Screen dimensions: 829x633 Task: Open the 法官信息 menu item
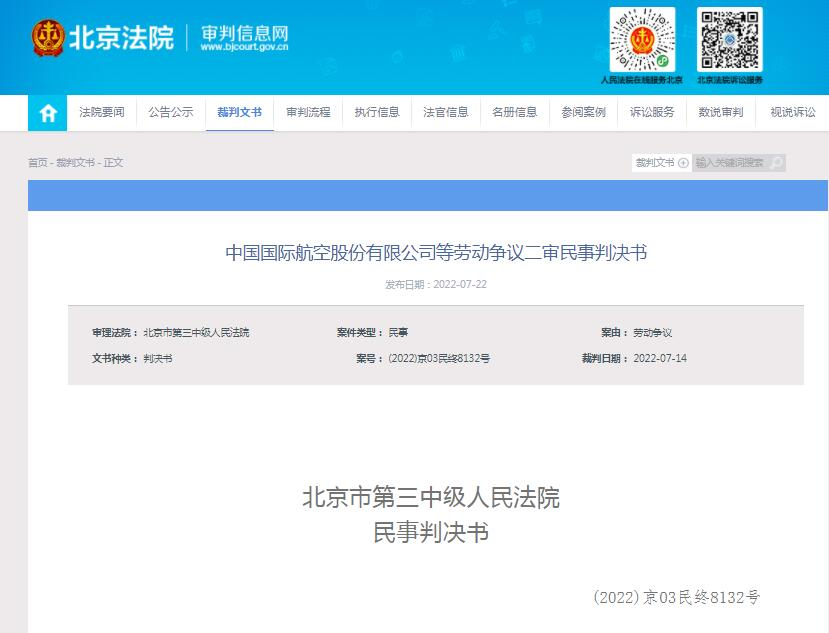coord(446,113)
